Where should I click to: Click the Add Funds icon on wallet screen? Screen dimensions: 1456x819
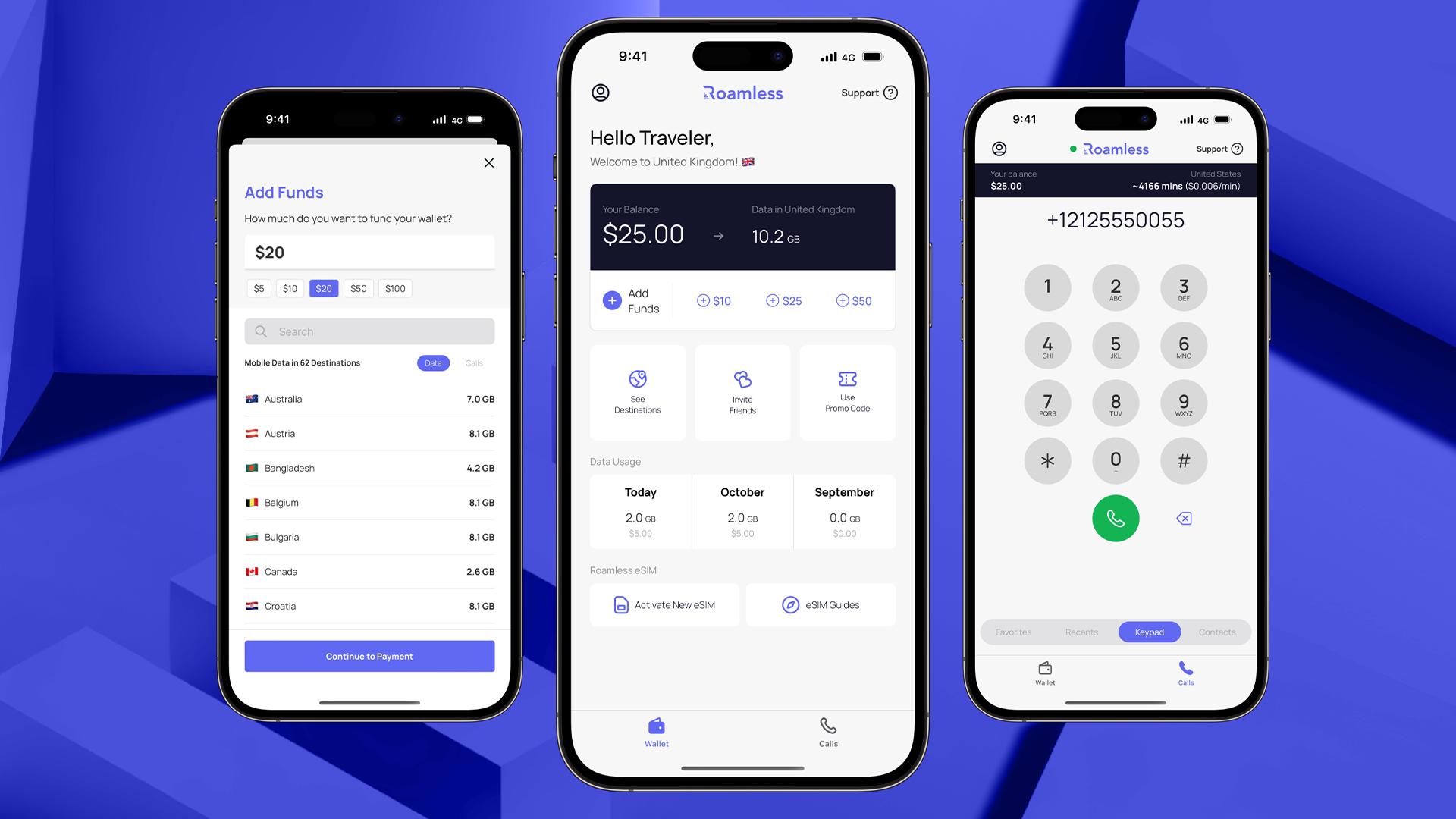(612, 300)
